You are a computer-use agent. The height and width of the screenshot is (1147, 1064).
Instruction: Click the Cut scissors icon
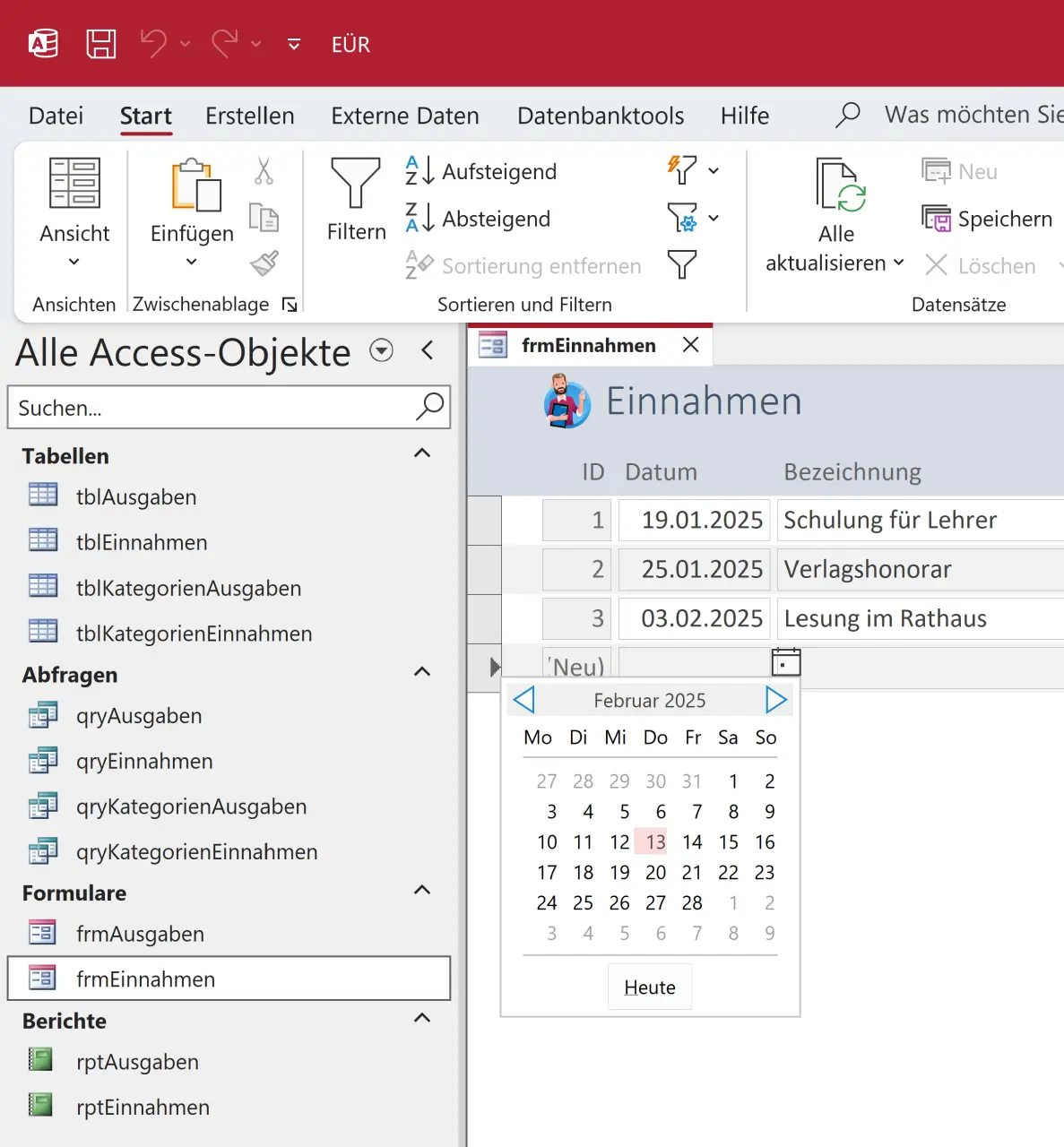[264, 170]
